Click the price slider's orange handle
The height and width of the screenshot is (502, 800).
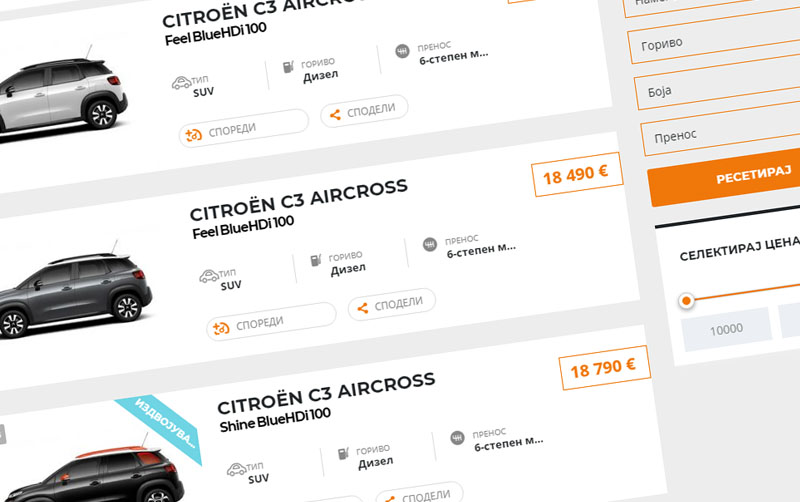pyautogui.click(x=686, y=301)
